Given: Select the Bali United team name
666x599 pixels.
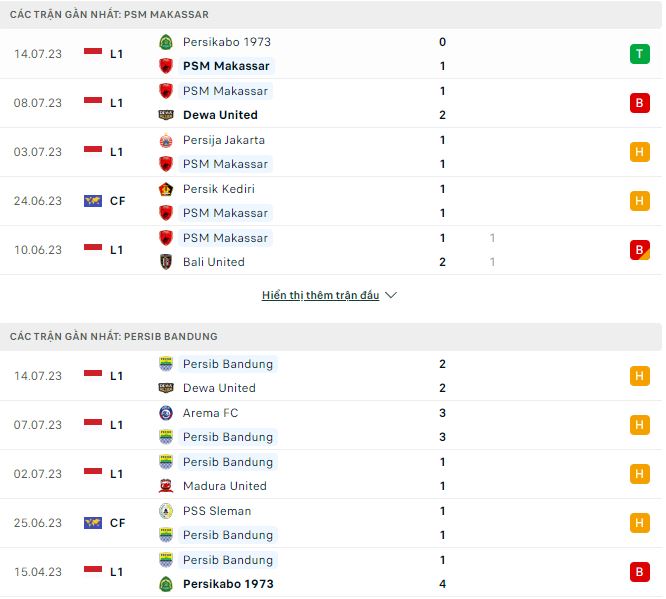Looking at the screenshot, I should [214, 262].
